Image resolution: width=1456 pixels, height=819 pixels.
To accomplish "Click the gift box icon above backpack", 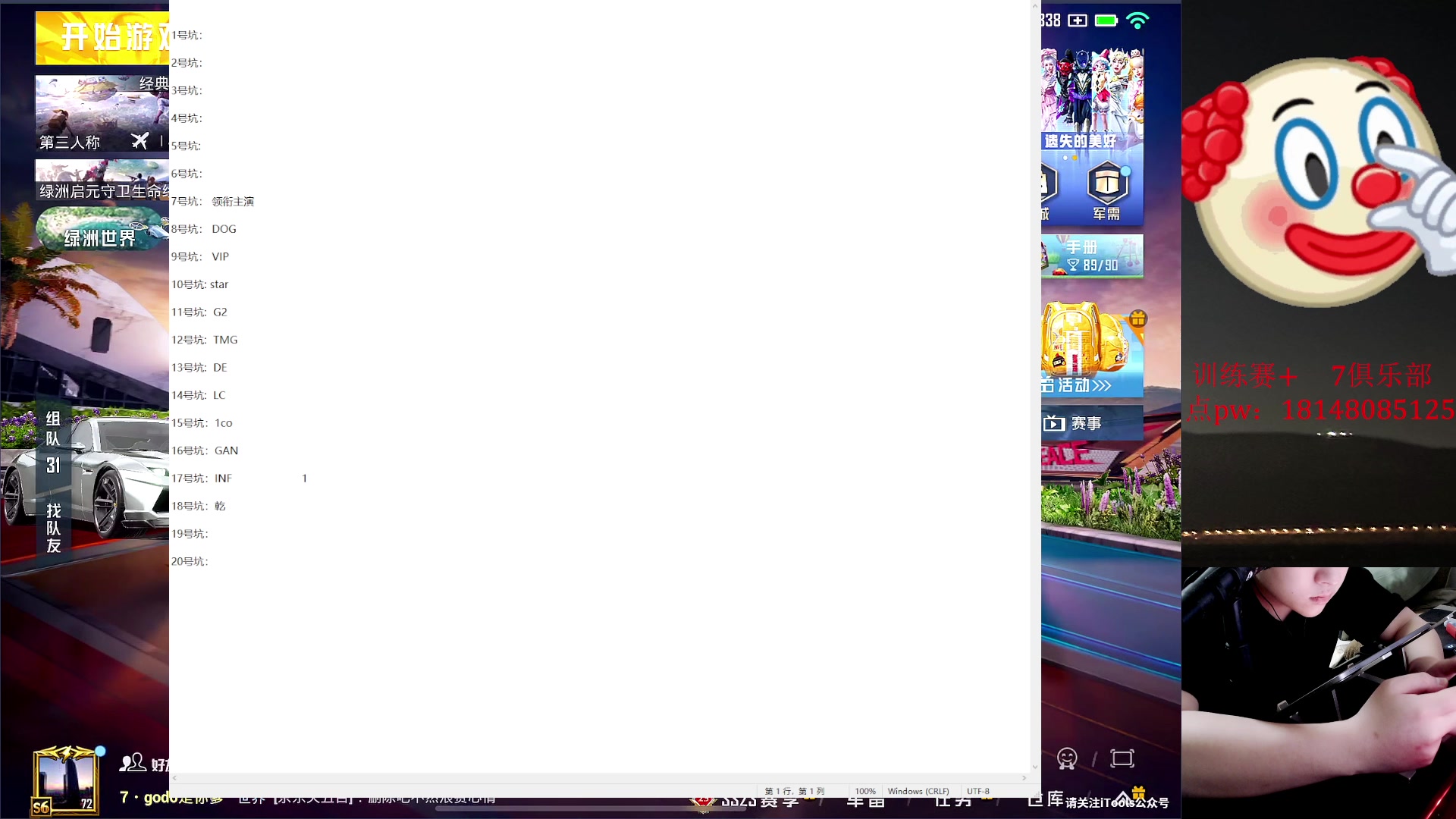I will tap(1138, 318).
